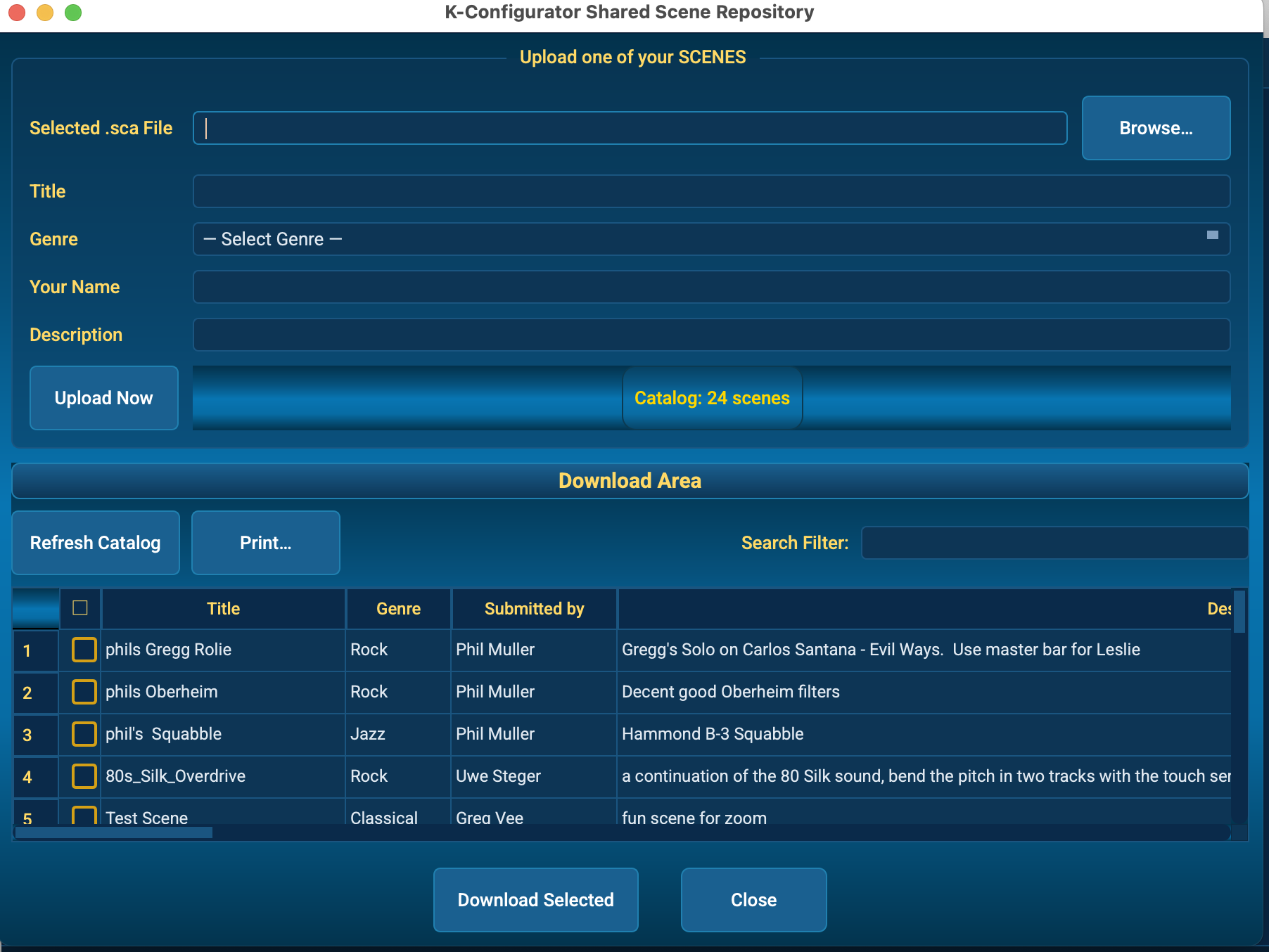The image size is (1269, 952).
Task: Click into the Title input field
Action: pyautogui.click(x=711, y=191)
